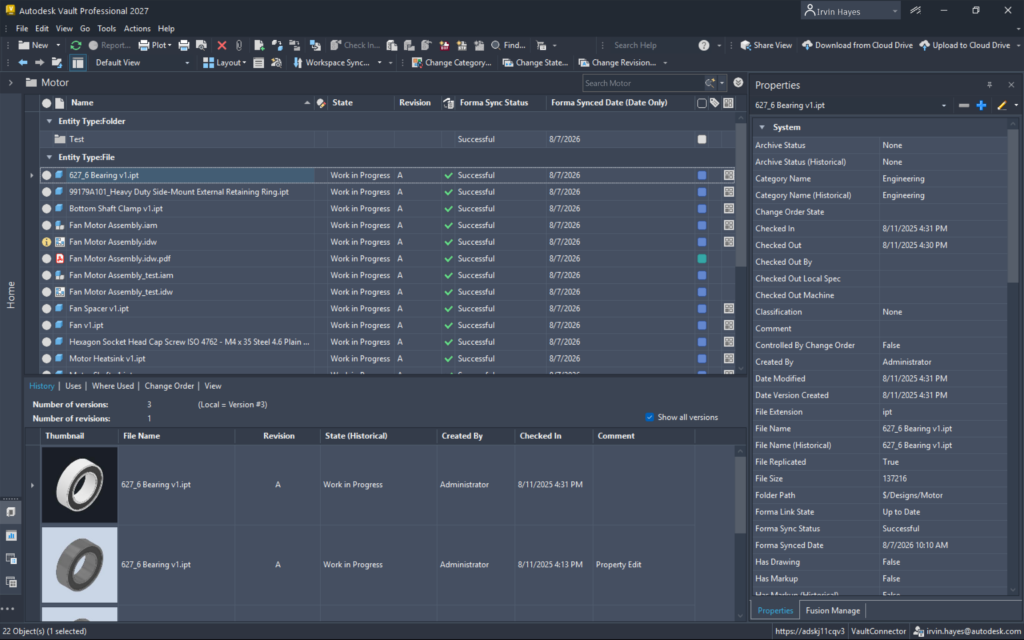Click the info status icon for Fan Motor Assembly.idw
Screen dimensions: 1024x640
pos(46,242)
